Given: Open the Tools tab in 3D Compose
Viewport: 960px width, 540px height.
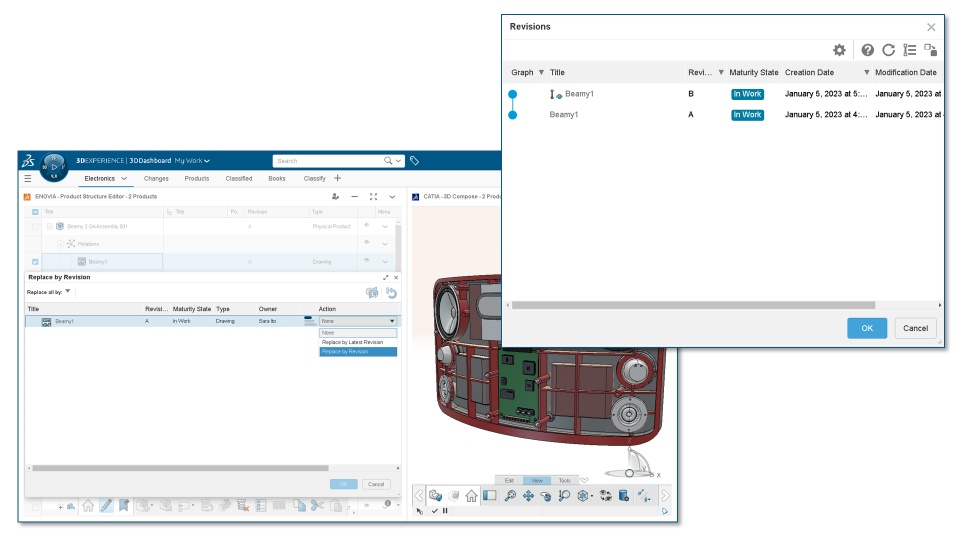Looking at the screenshot, I should point(564,481).
